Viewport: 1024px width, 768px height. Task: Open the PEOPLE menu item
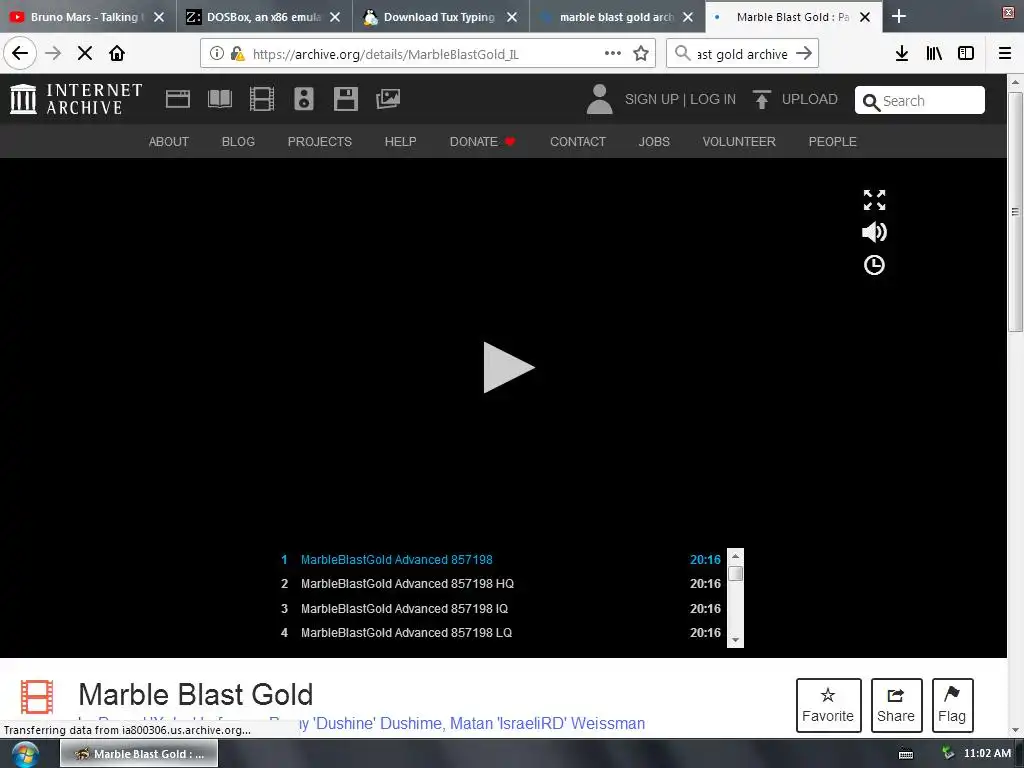833,142
